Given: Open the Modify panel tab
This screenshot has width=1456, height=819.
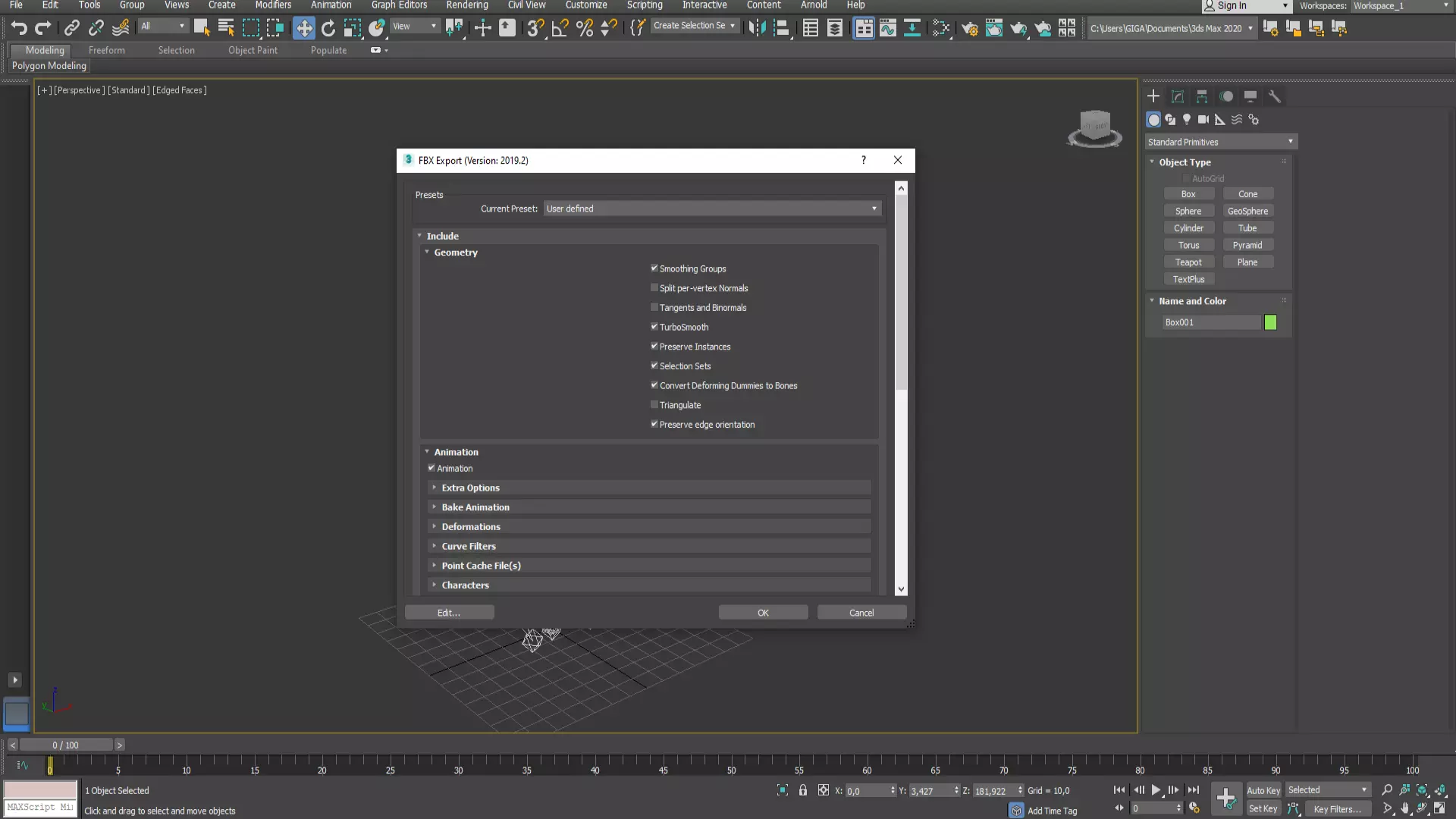Looking at the screenshot, I should (x=1177, y=96).
